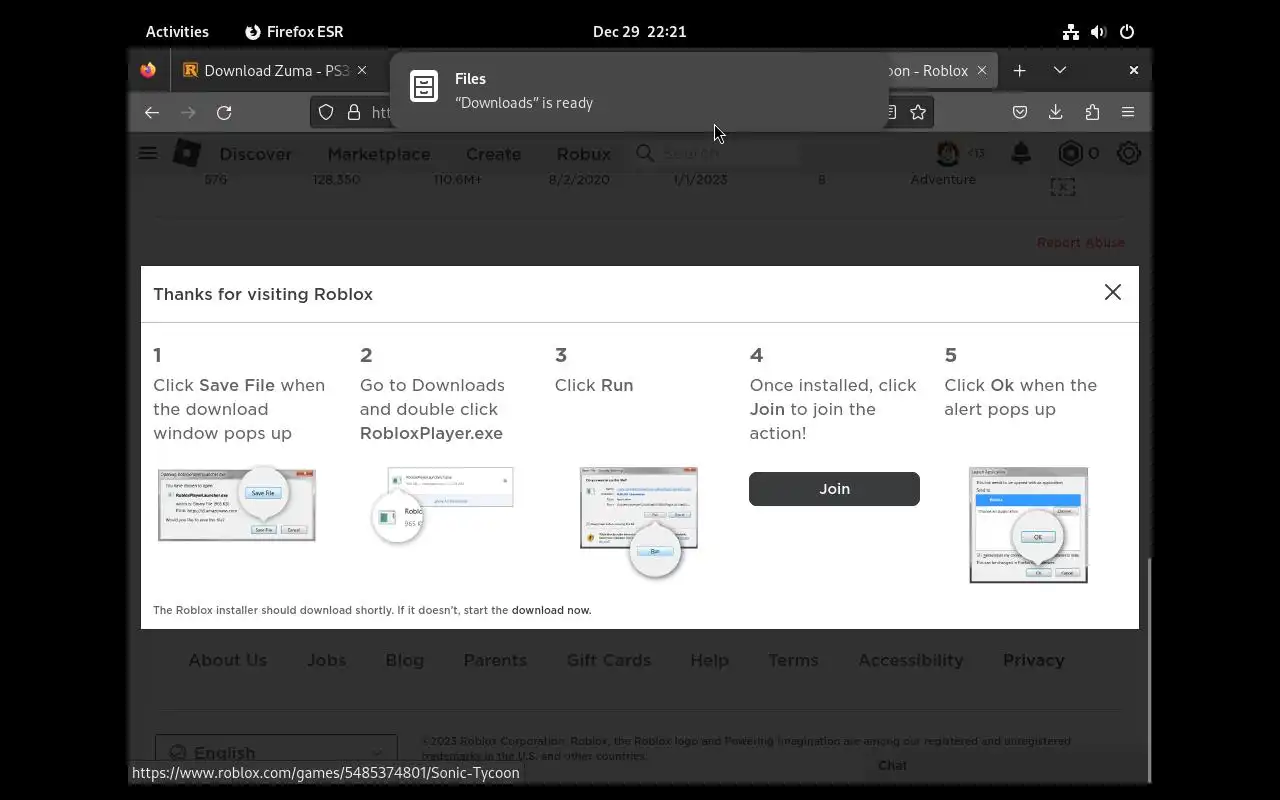Open Firefox View pinned icon
The width and height of the screenshot is (1280, 800).
148,70
